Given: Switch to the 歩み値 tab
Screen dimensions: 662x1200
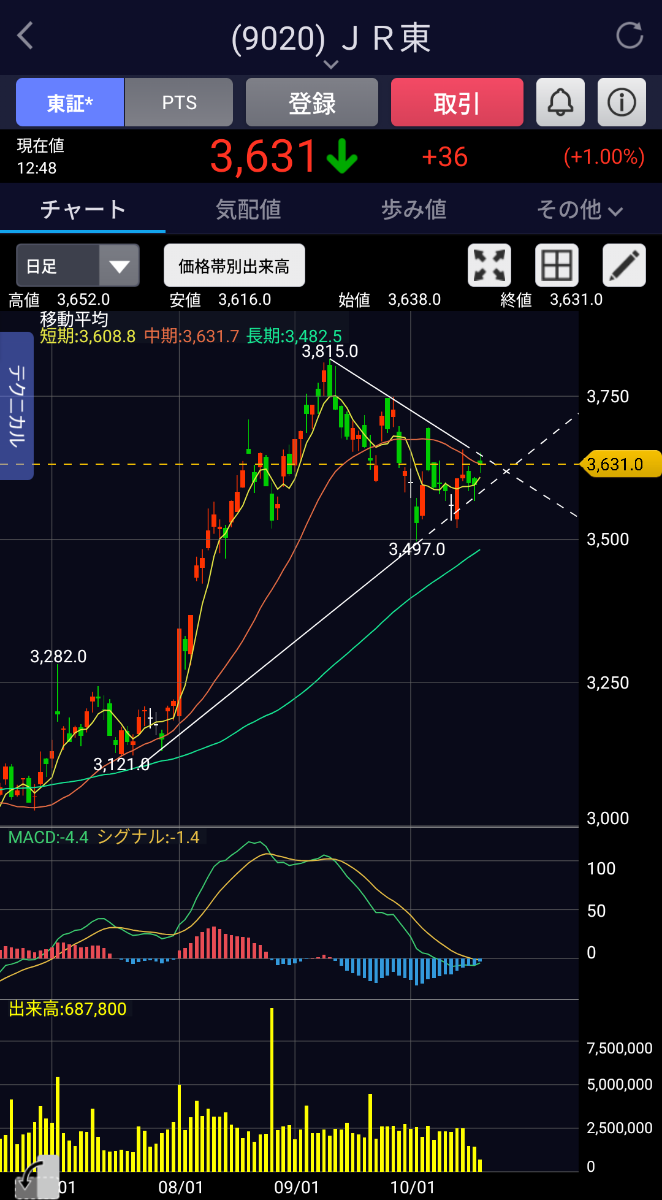Looking at the screenshot, I should click(413, 210).
